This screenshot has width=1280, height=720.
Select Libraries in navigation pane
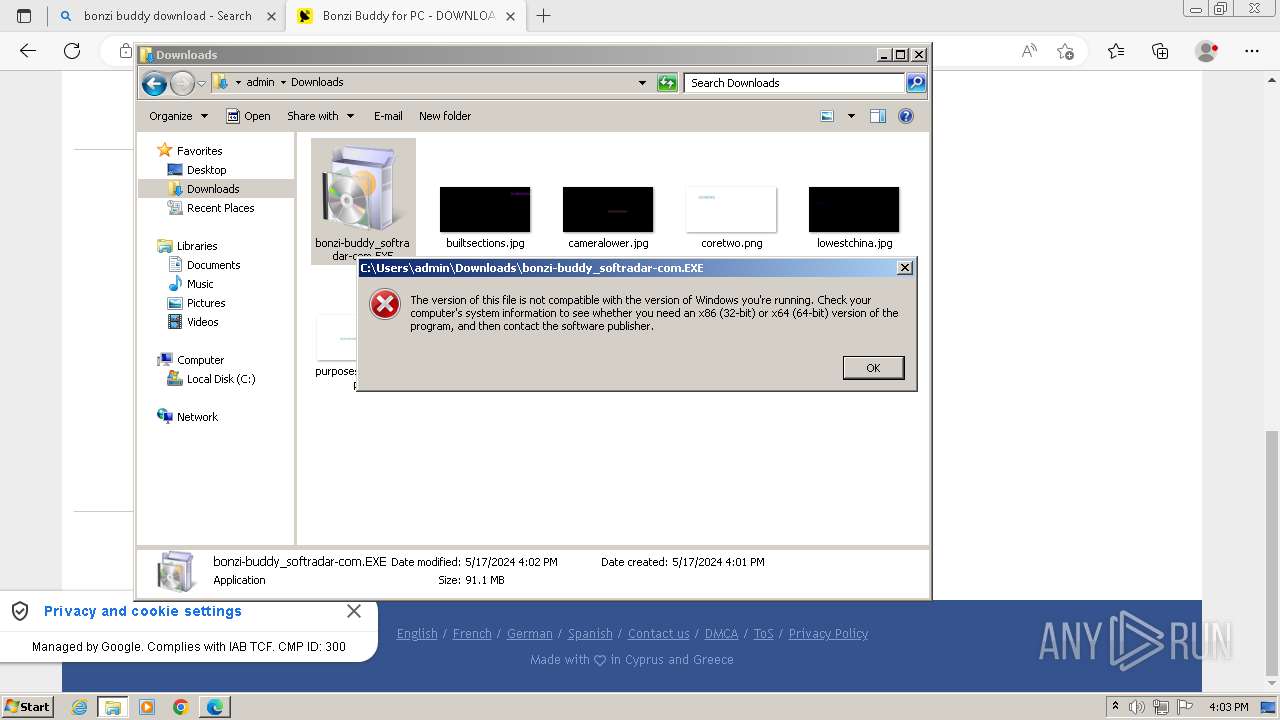tap(197, 246)
